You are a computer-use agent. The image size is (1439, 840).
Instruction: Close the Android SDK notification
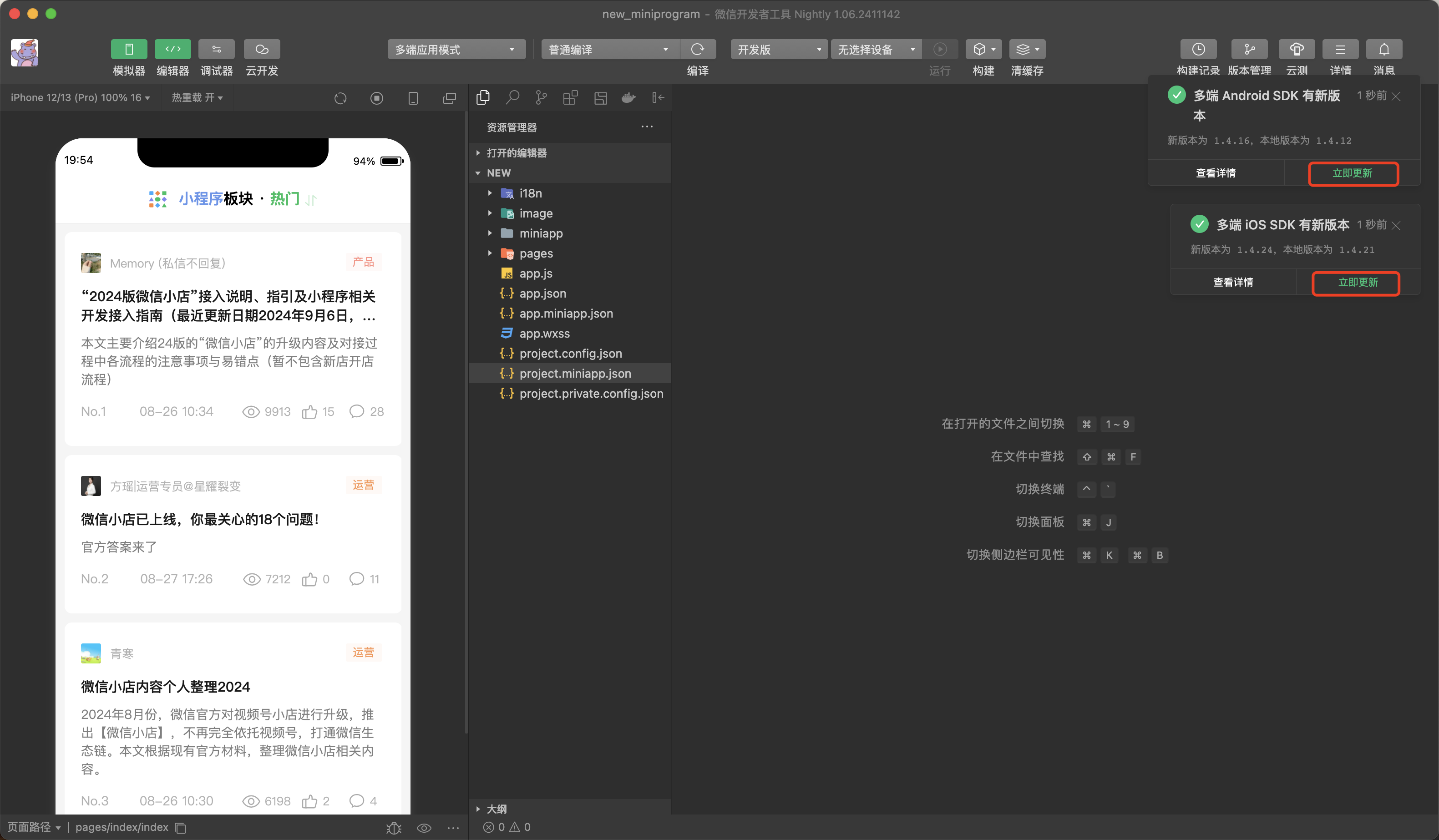(x=1396, y=96)
